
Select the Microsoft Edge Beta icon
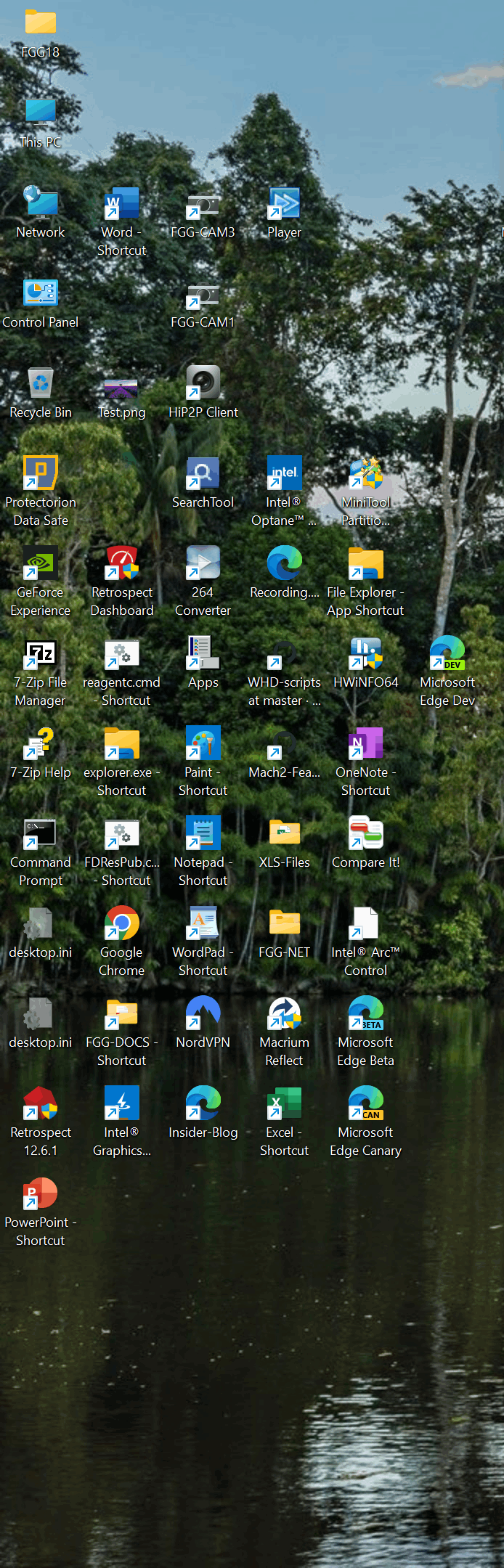coord(366,1013)
